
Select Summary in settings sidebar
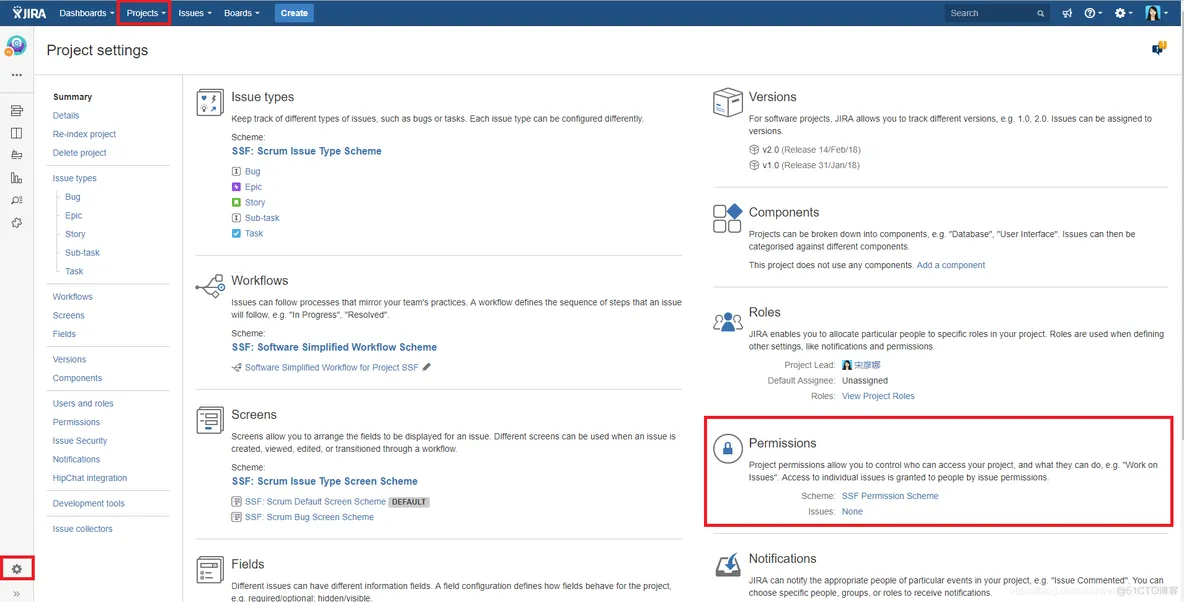point(72,97)
